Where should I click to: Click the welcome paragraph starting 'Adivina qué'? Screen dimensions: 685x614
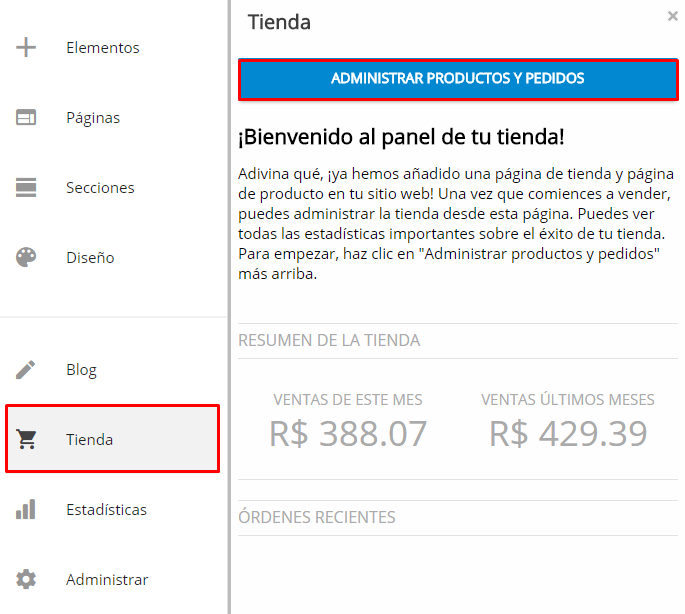click(x=456, y=224)
